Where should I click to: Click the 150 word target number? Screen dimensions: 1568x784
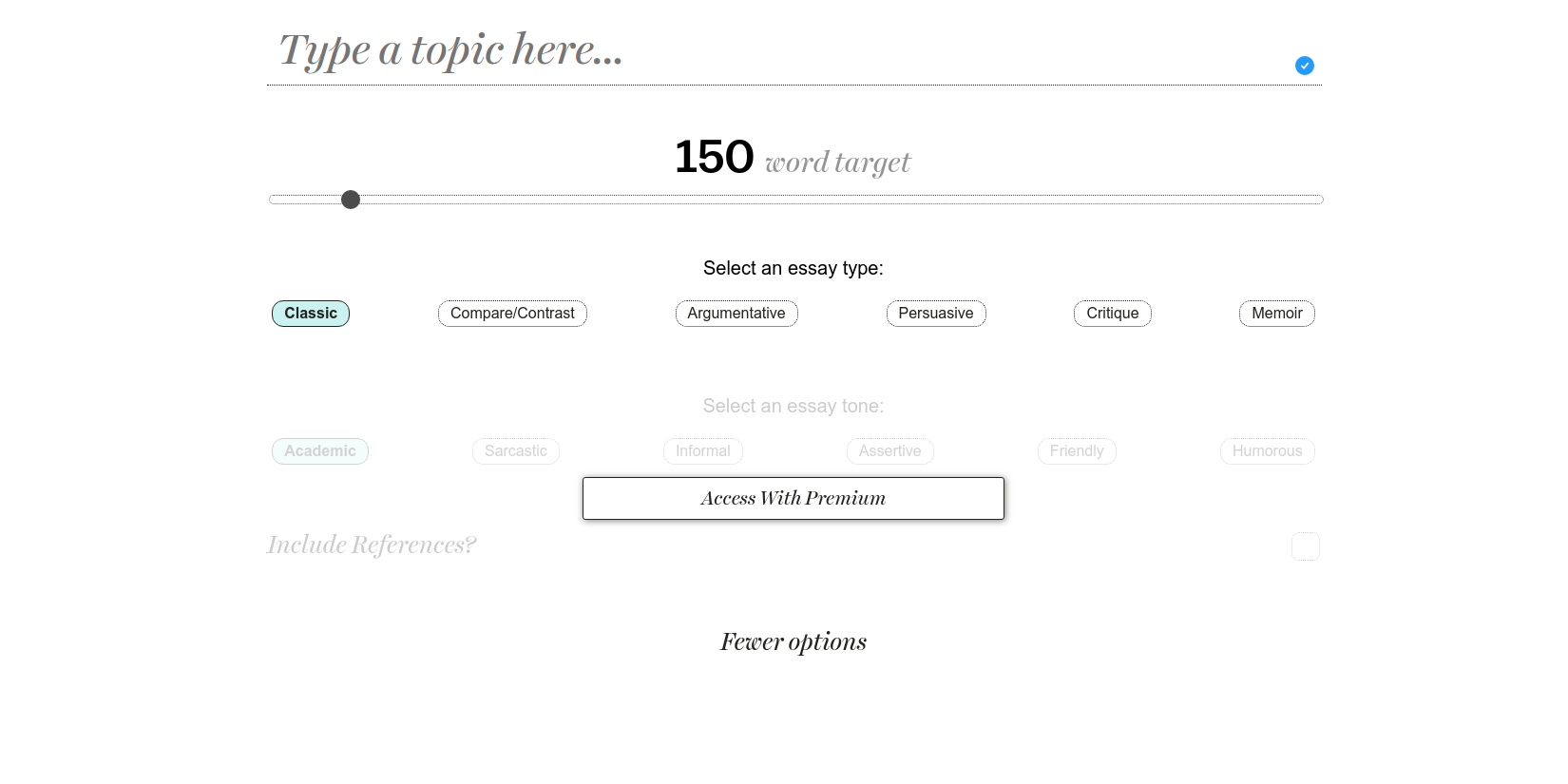[714, 157]
